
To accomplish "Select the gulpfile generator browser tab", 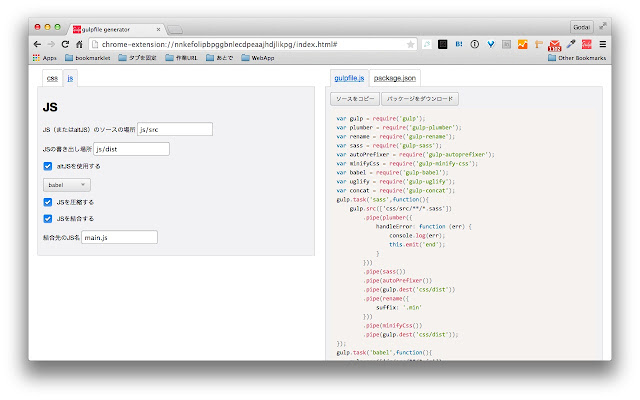I will [x=116, y=29].
